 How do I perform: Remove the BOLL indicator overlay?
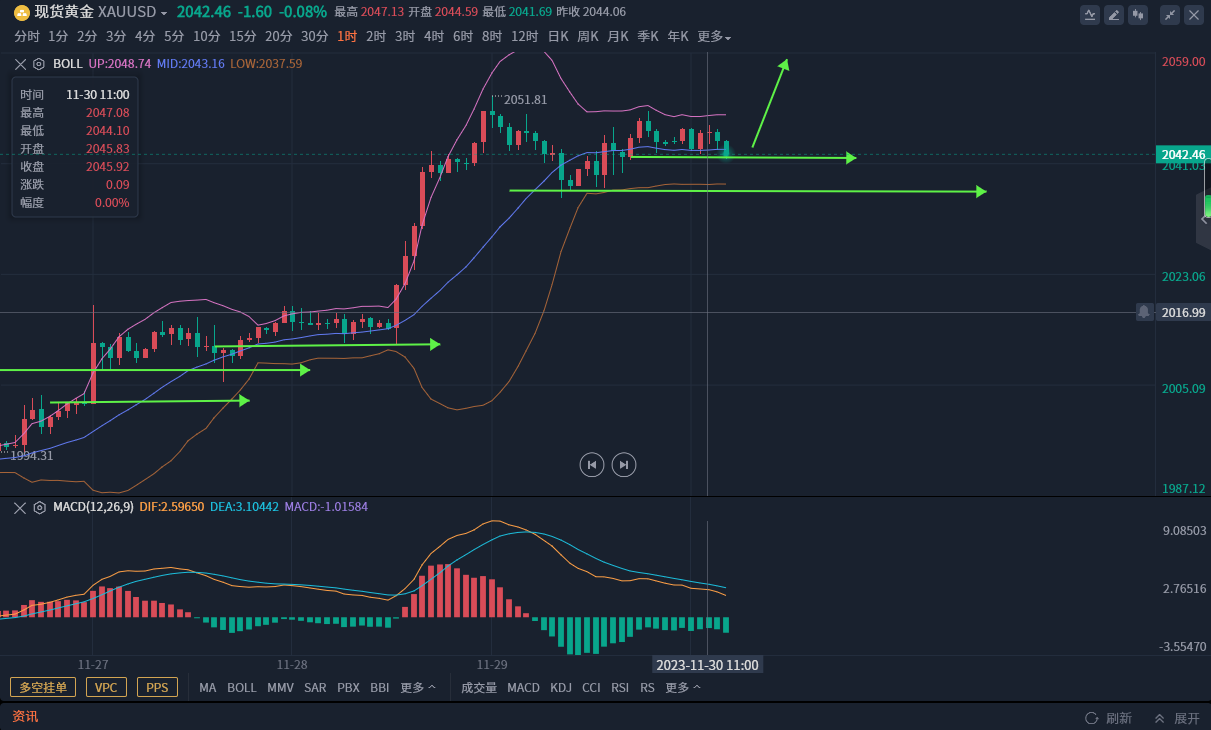(x=20, y=63)
